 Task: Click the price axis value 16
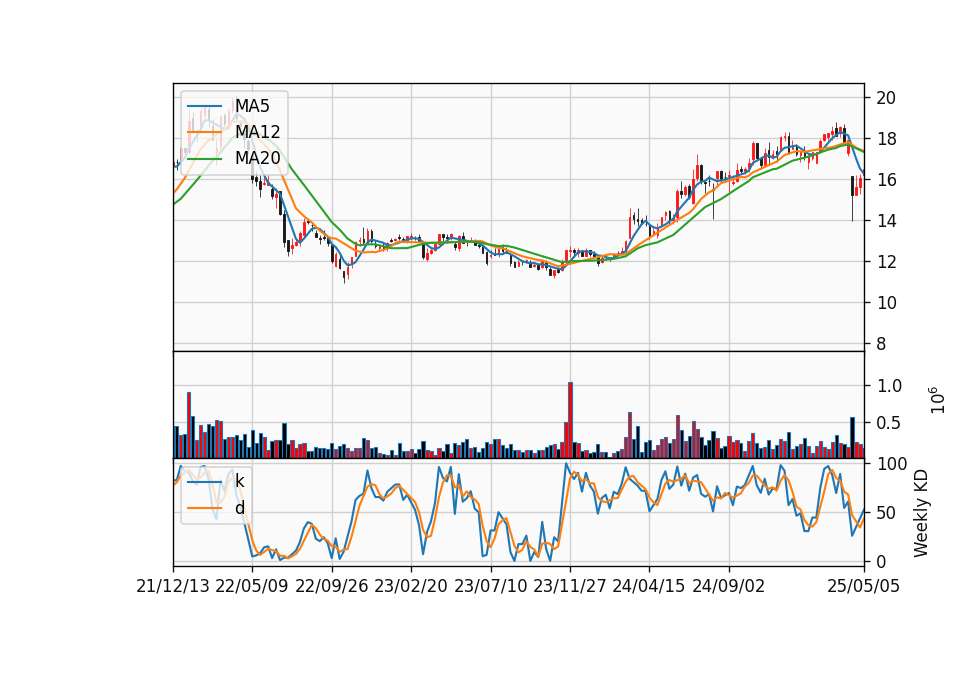tap(886, 180)
